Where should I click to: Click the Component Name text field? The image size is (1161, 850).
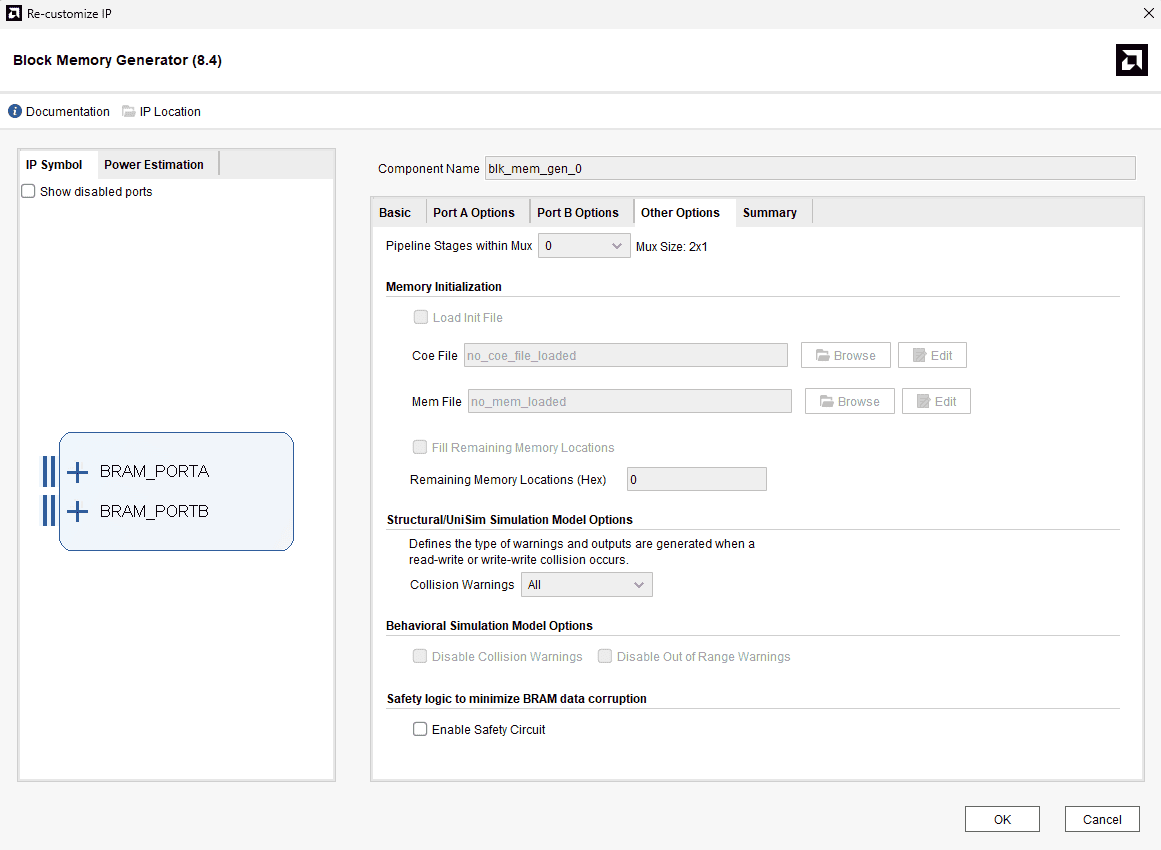pyautogui.click(x=810, y=168)
